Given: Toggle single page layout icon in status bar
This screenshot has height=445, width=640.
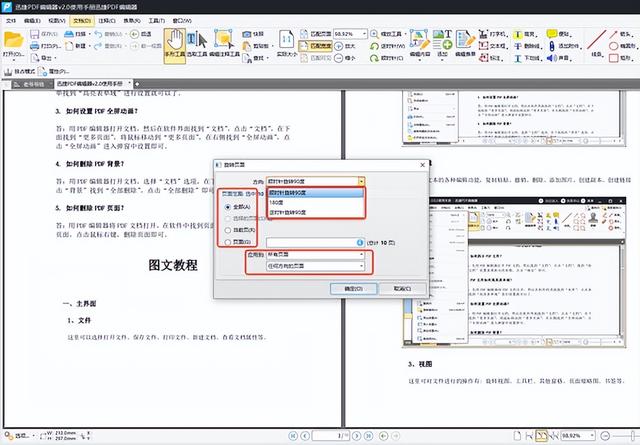Looking at the screenshot, I should coord(517,436).
